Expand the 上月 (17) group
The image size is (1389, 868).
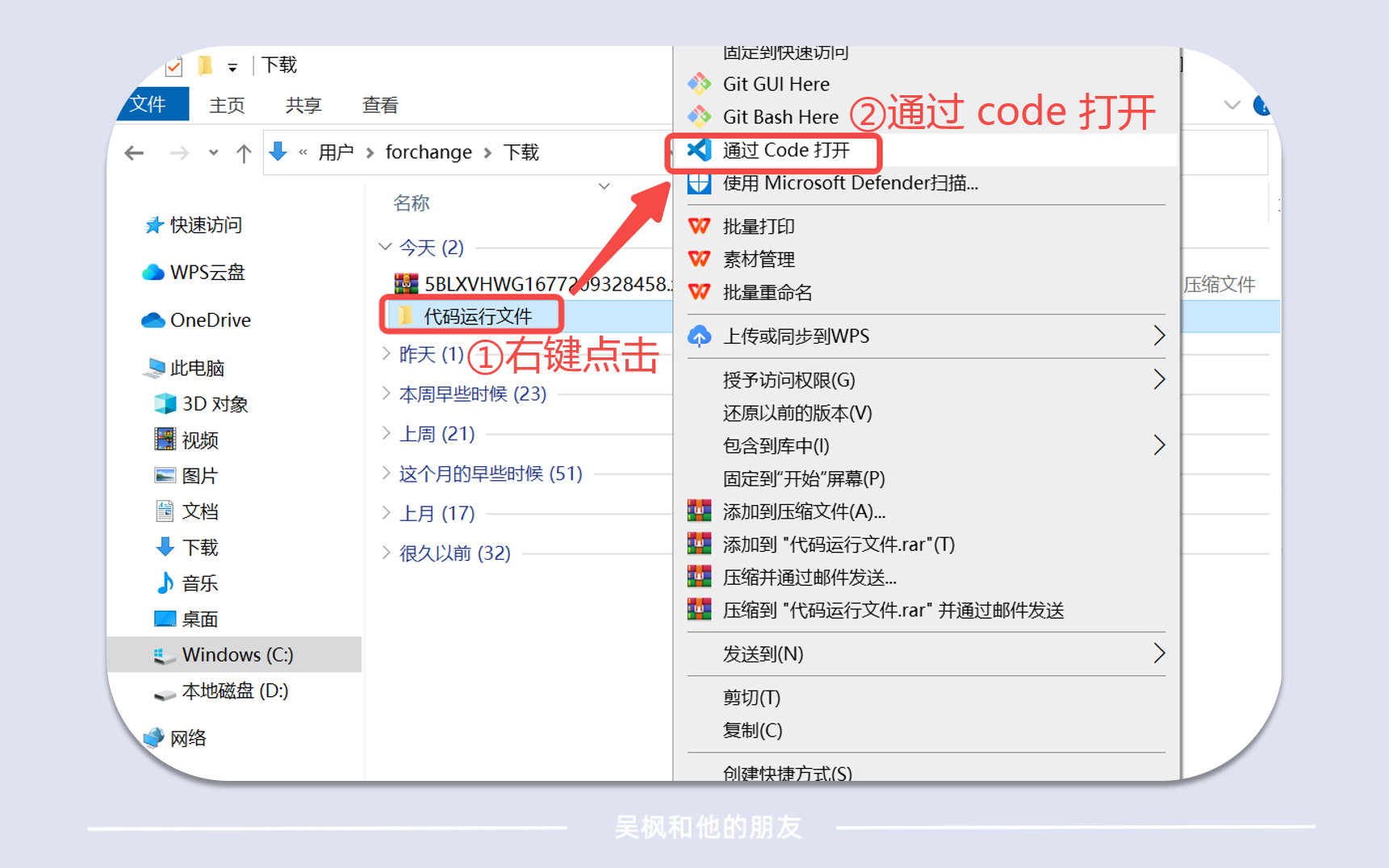pyautogui.click(x=386, y=512)
